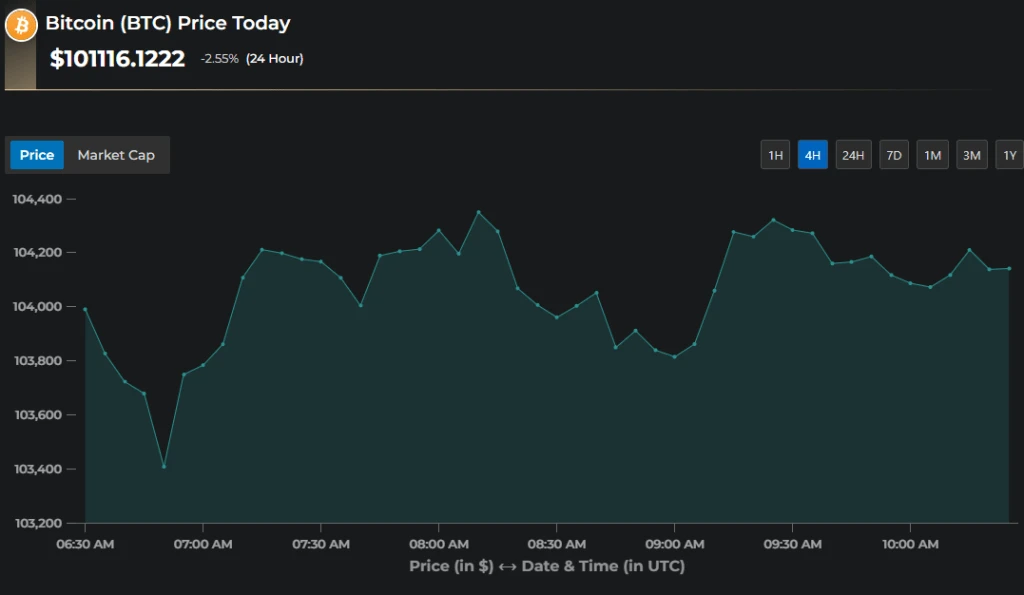
Task: Click the $101116.1222 price value
Action: click(118, 59)
